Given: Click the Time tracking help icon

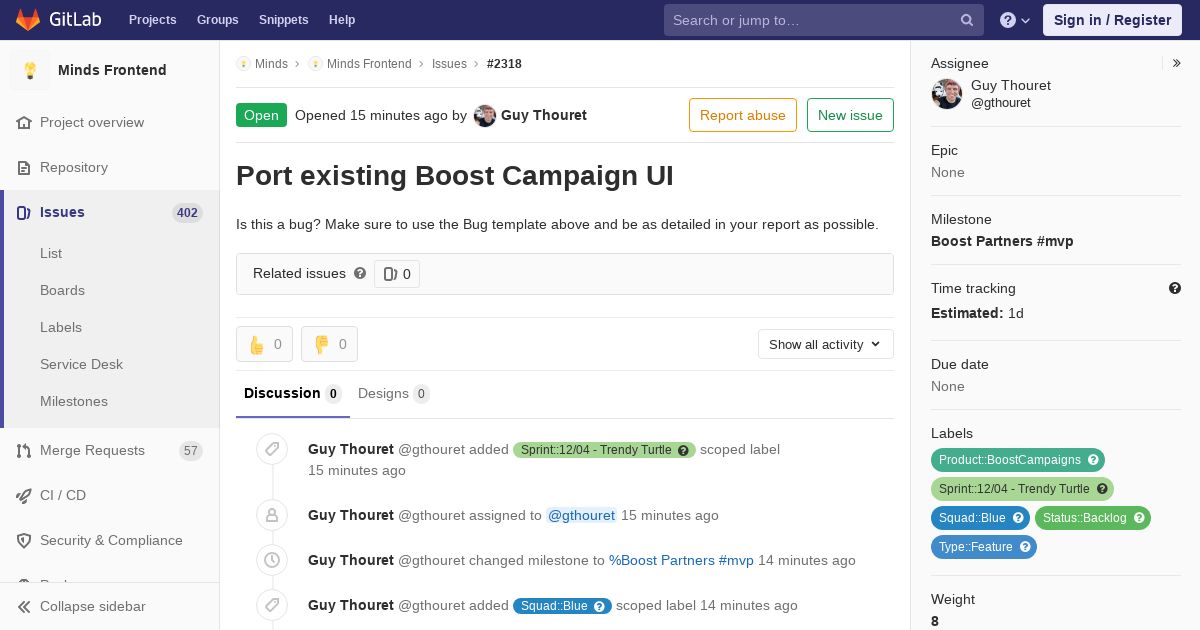Looking at the screenshot, I should coord(1175,288).
